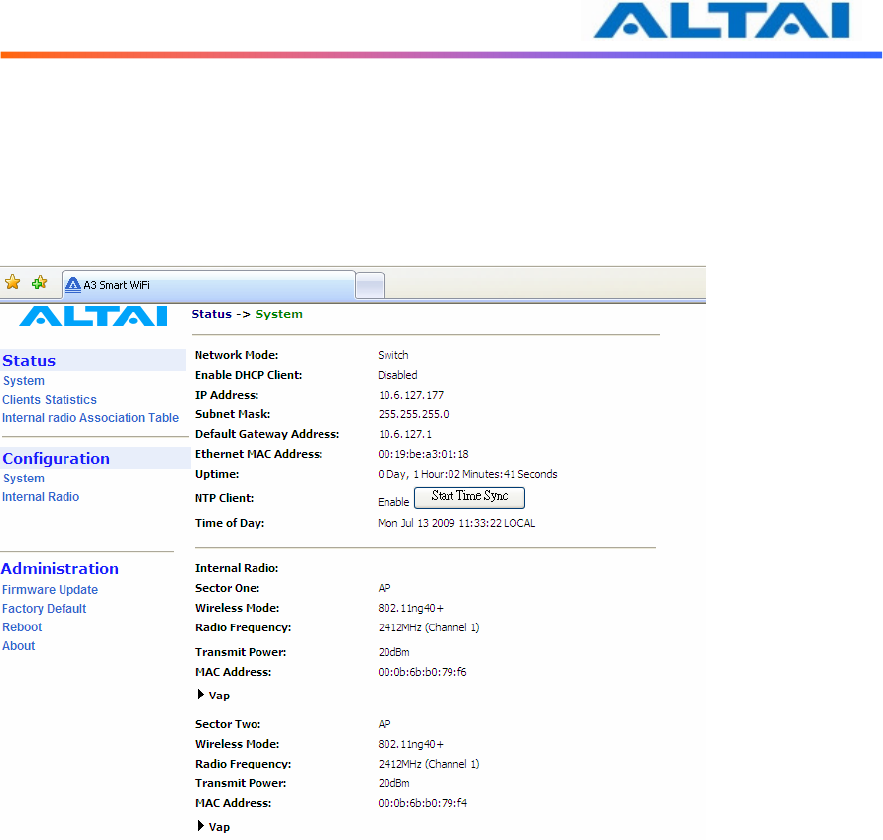Viewport: 883px width, 840px height.
Task: Open the Status menu section
Action: (x=29, y=360)
